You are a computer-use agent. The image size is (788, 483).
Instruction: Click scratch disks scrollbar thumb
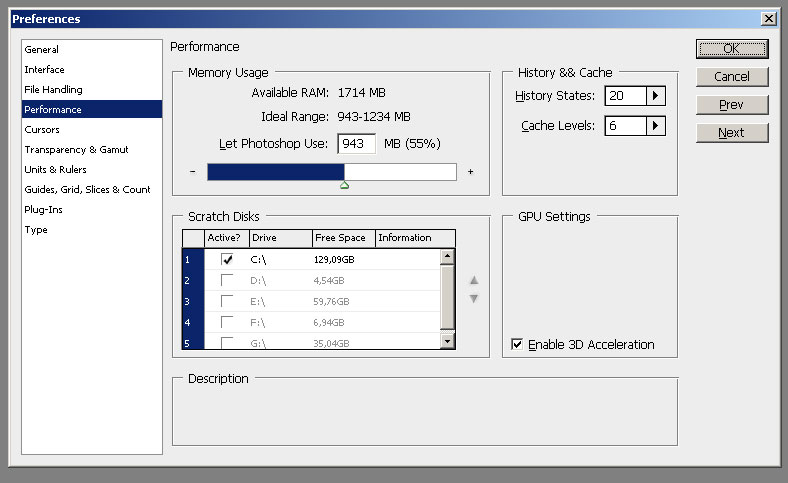pos(447,298)
